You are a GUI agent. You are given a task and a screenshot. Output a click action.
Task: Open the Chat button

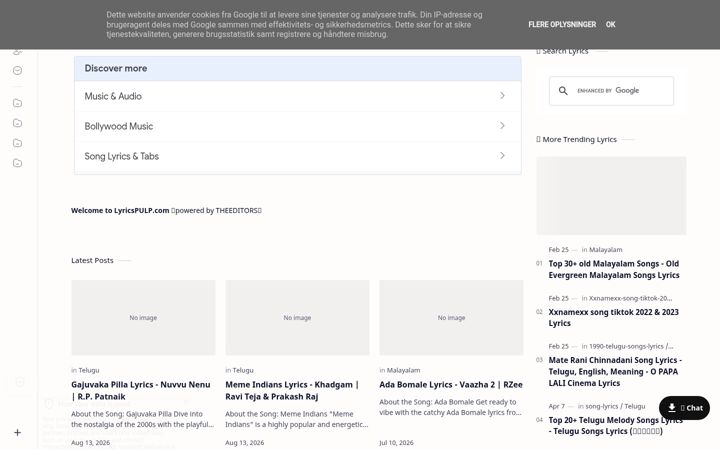[684, 408]
